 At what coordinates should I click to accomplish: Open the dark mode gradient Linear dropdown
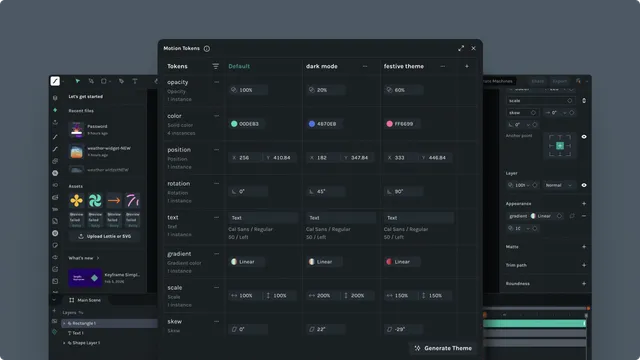324,262
